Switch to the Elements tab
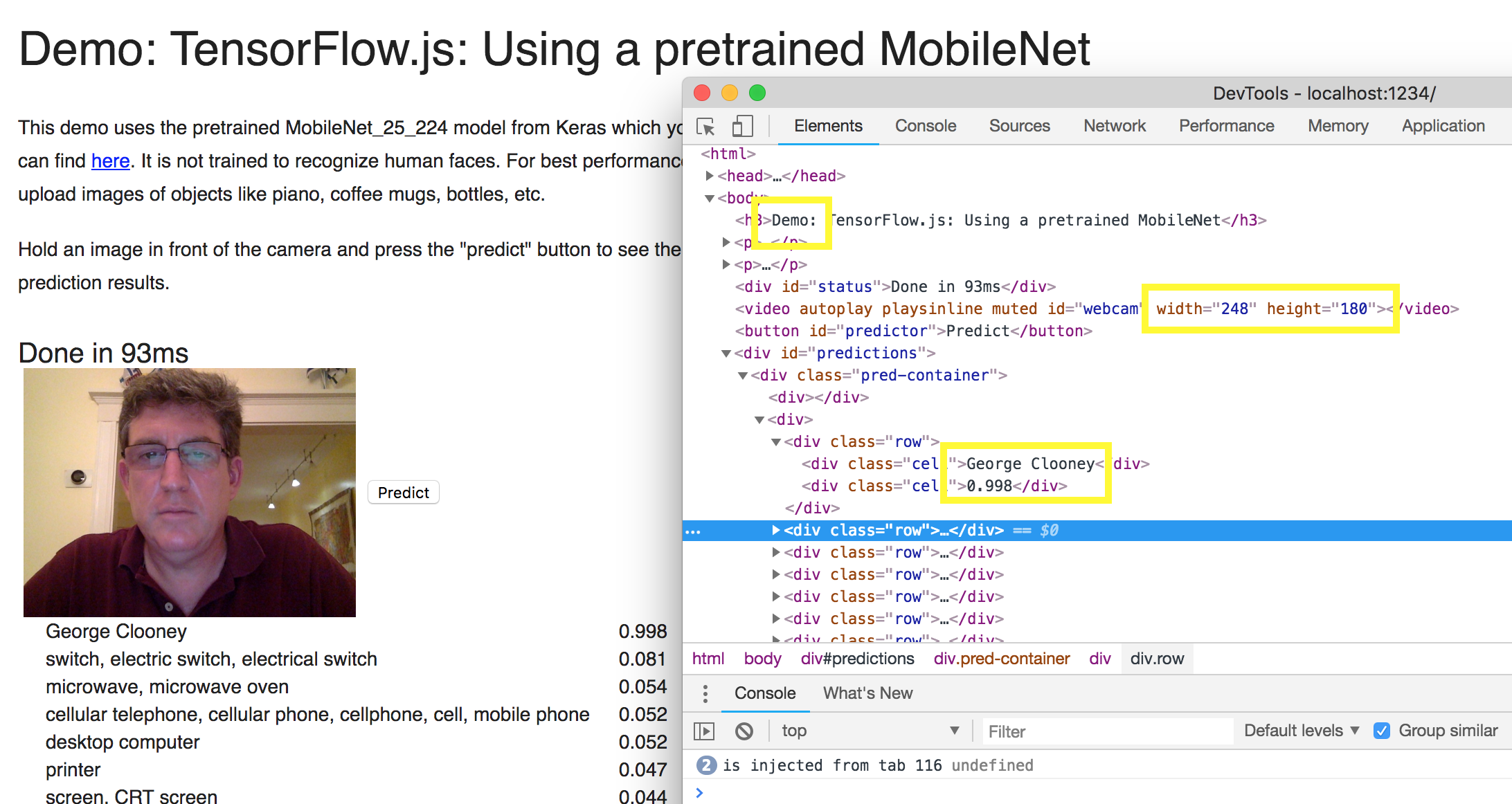 pyautogui.click(x=828, y=126)
